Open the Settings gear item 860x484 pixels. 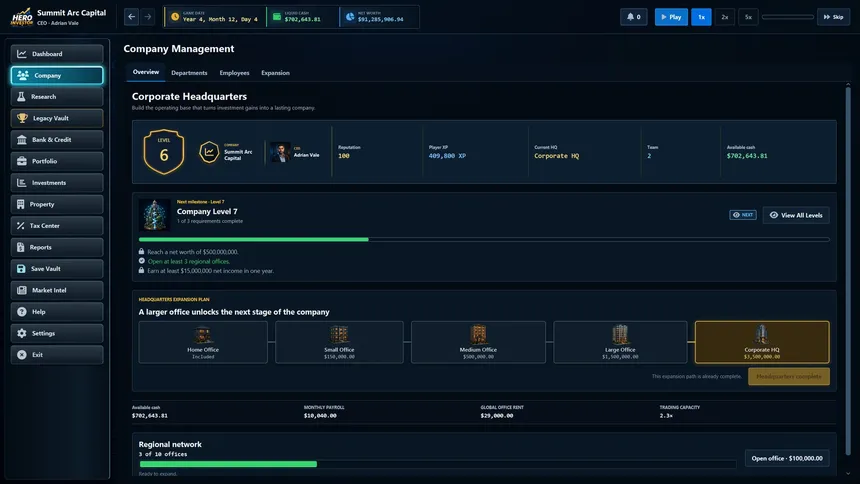(56, 333)
